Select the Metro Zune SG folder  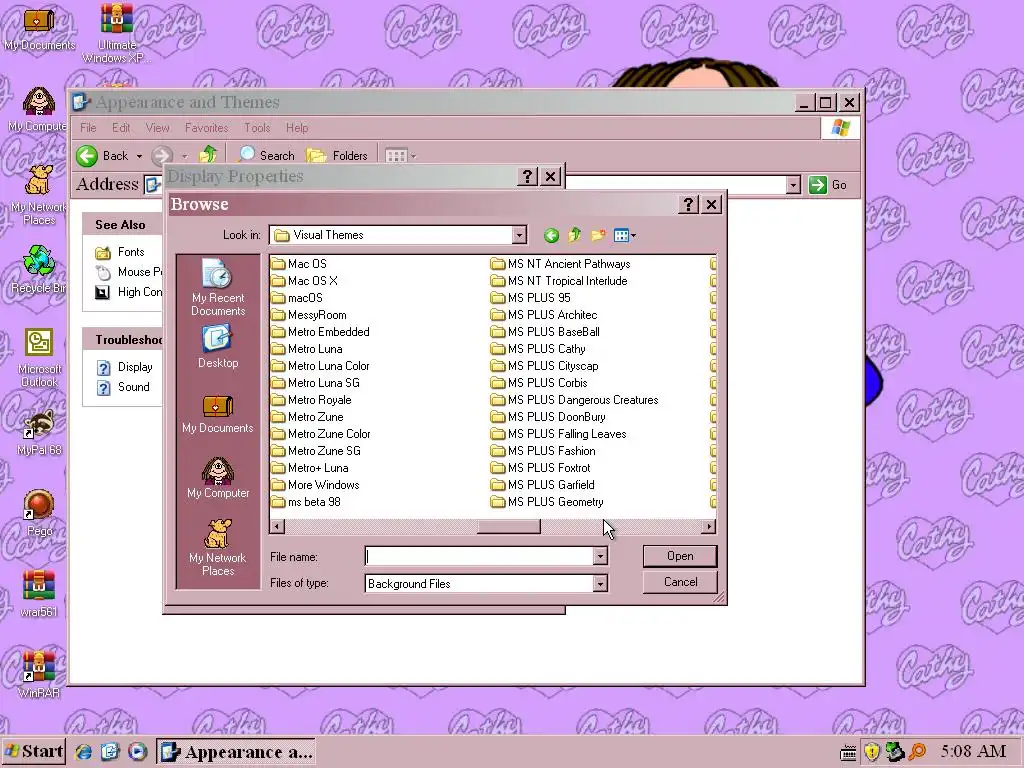(315, 451)
